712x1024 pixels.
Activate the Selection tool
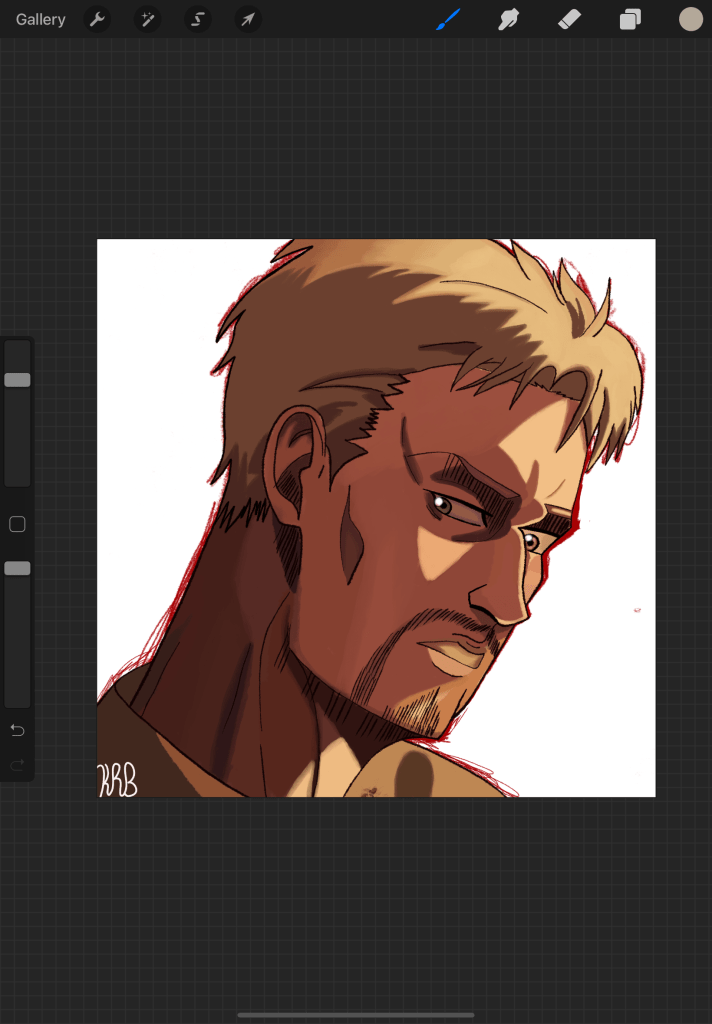pyautogui.click(x=197, y=20)
